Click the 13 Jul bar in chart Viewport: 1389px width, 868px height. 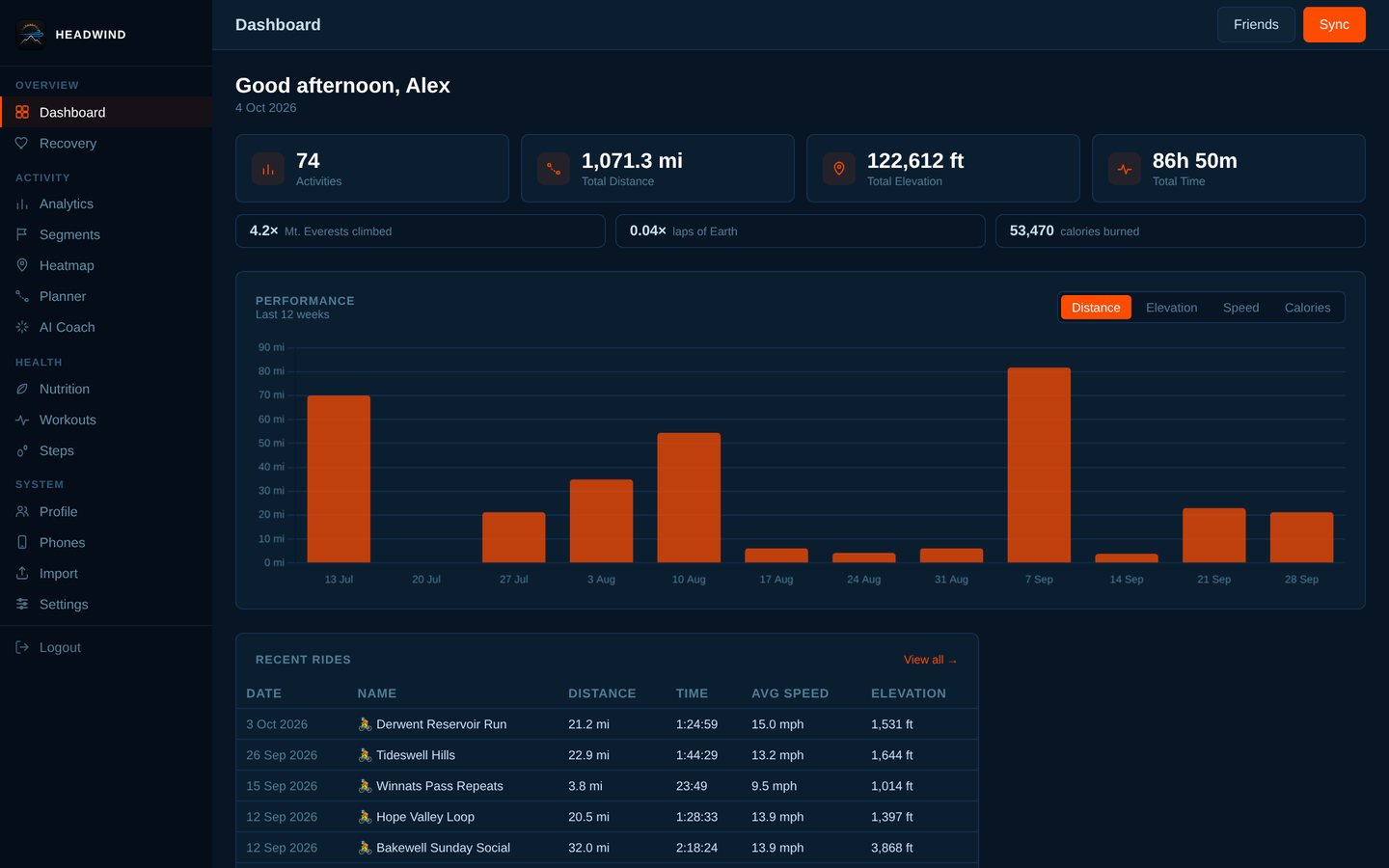pos(339,478)
